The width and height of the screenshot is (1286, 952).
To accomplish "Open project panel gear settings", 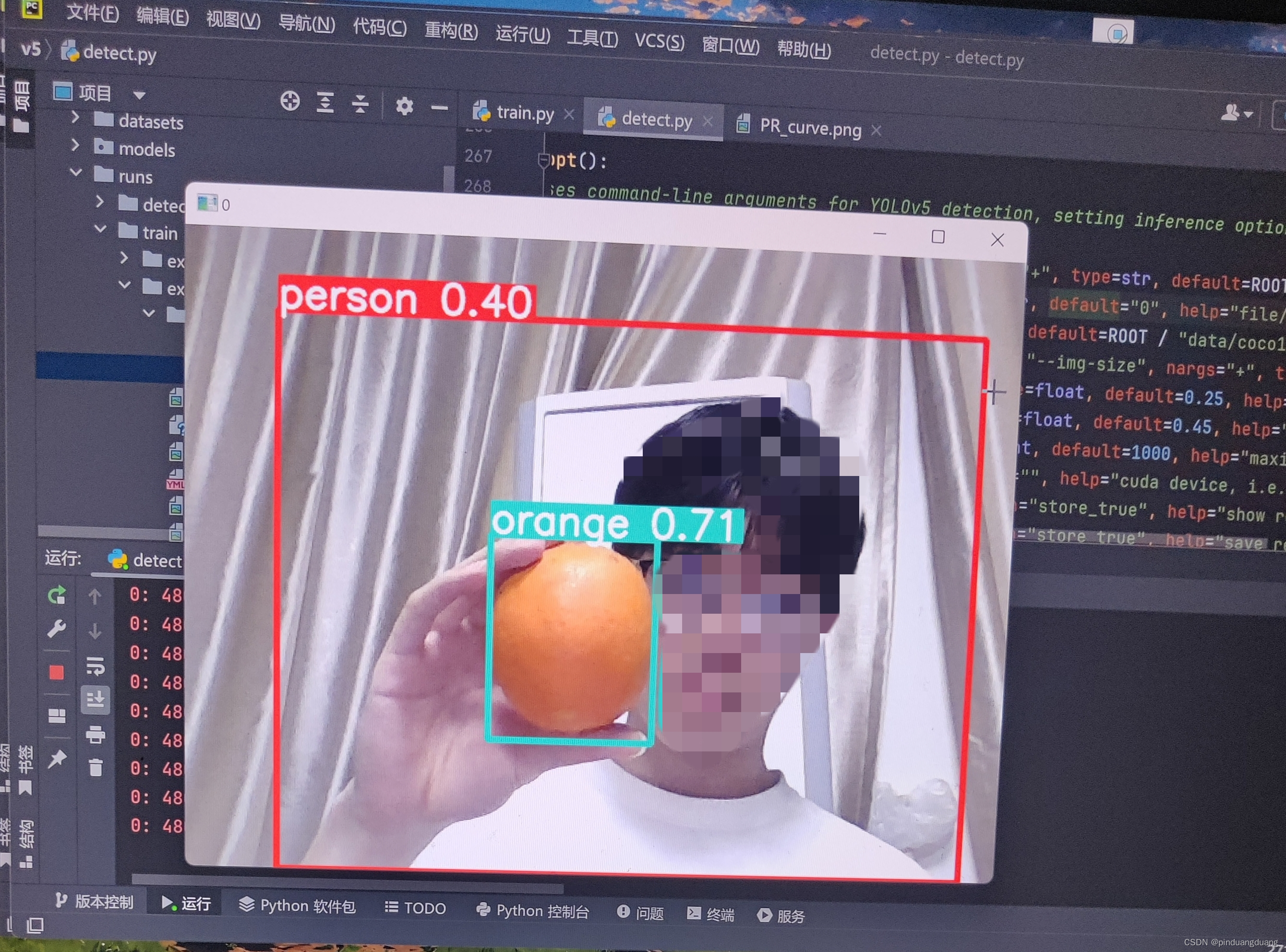I will point(404,106).
